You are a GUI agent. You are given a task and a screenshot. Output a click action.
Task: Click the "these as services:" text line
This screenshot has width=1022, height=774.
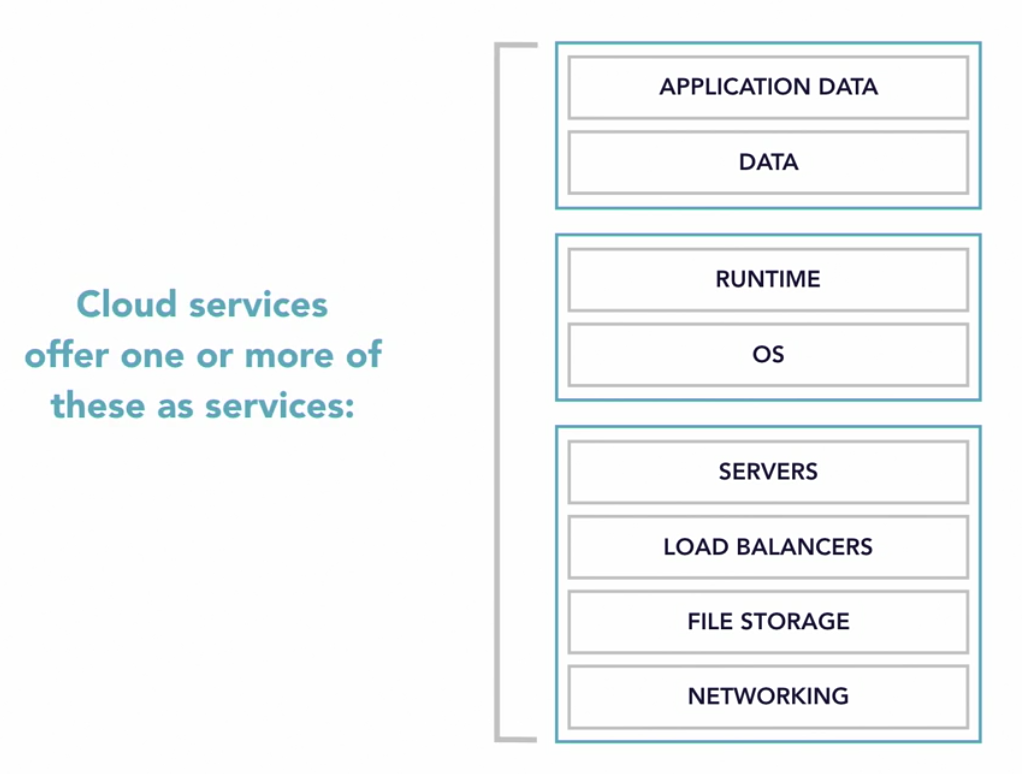(203, 405)
